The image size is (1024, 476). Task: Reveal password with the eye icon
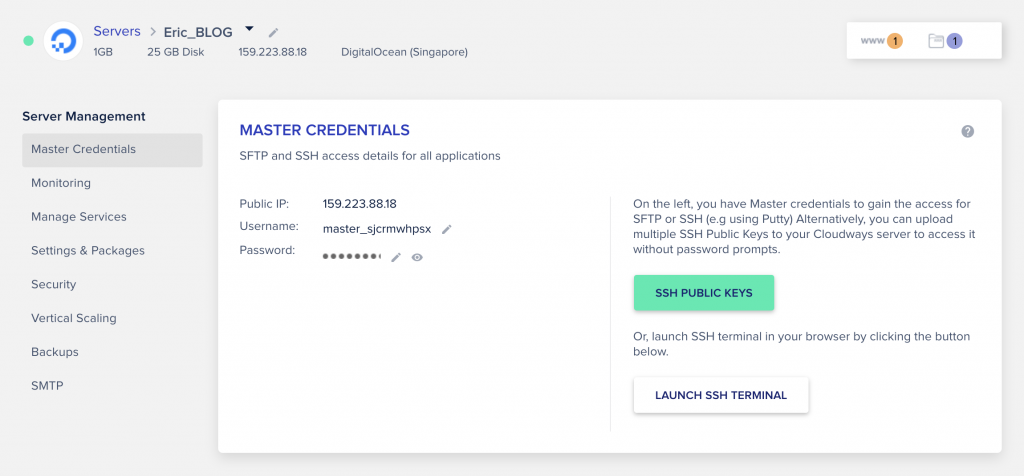pos(417,257)
